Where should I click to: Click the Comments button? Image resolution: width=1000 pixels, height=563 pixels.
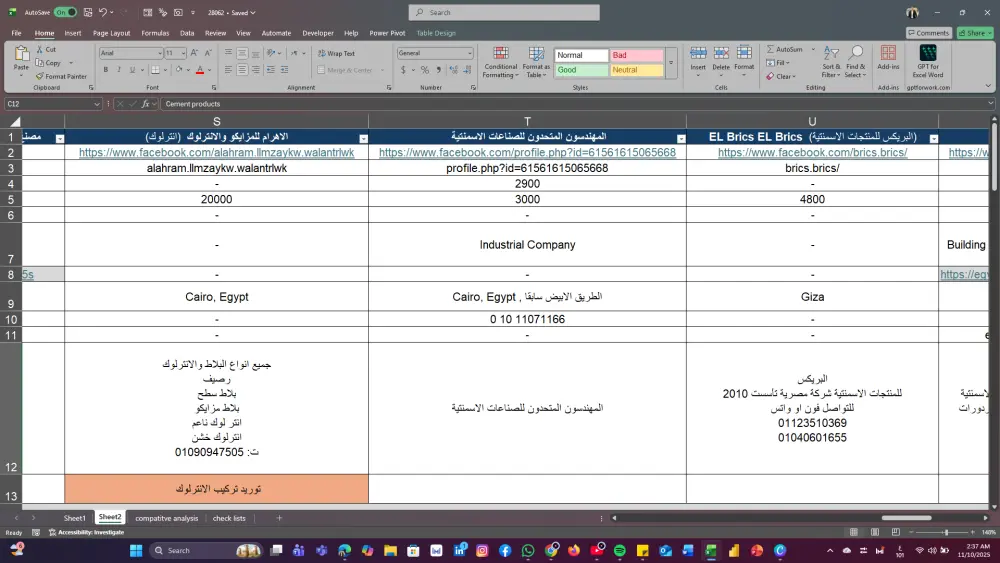(x=929, y=33)
